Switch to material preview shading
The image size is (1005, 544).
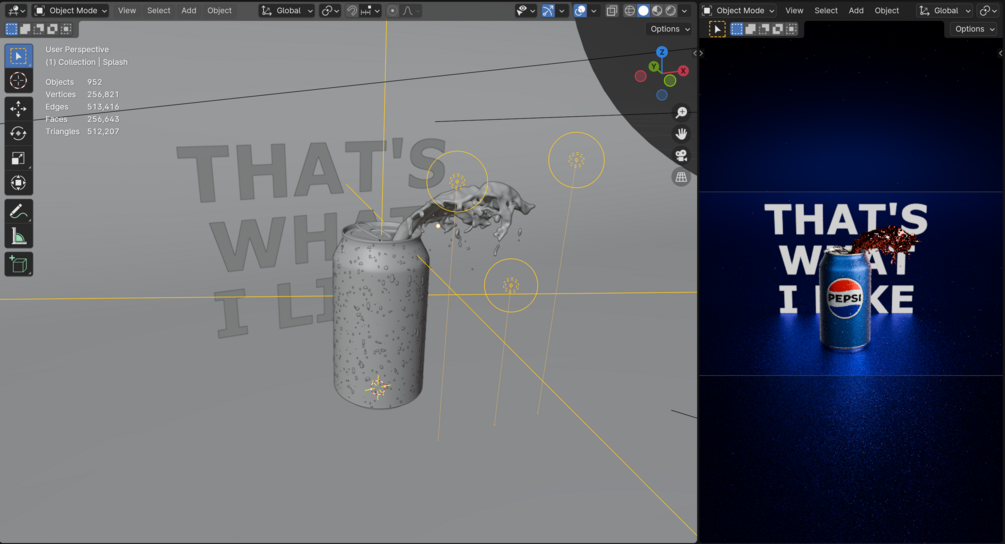pyautogui.click(x=657, y=10)
